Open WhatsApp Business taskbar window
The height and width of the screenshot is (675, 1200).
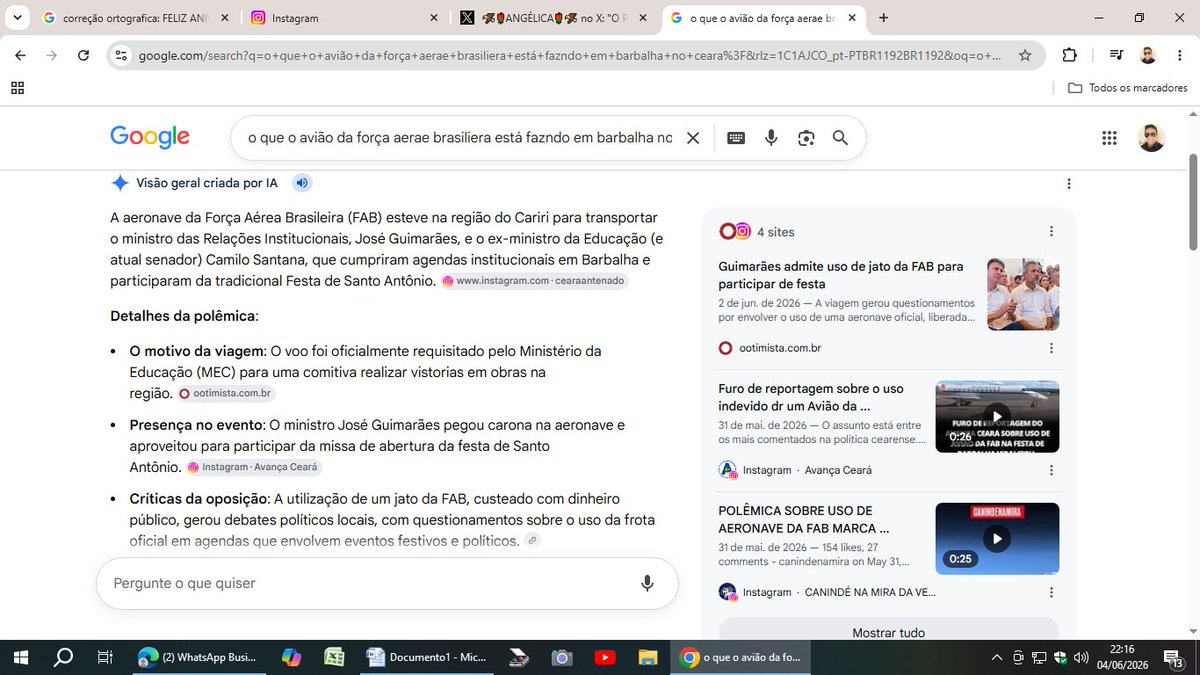(197, 657)
